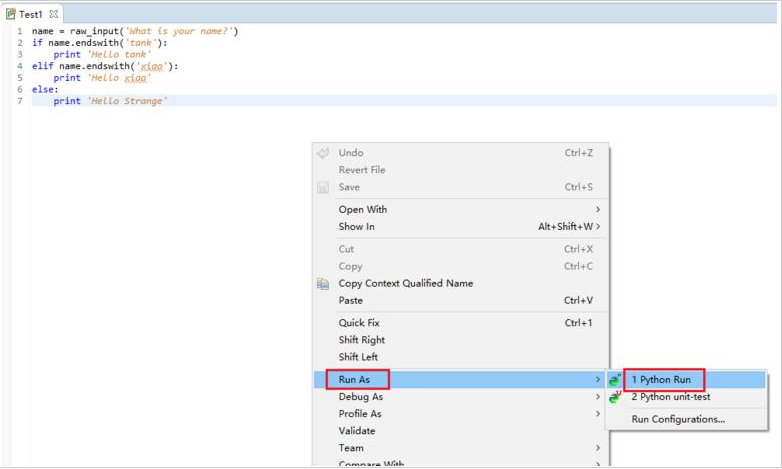Viewport: 782px width, 469px height.
Task: Click Validate in the context menu
Action: tap(357, 431)
